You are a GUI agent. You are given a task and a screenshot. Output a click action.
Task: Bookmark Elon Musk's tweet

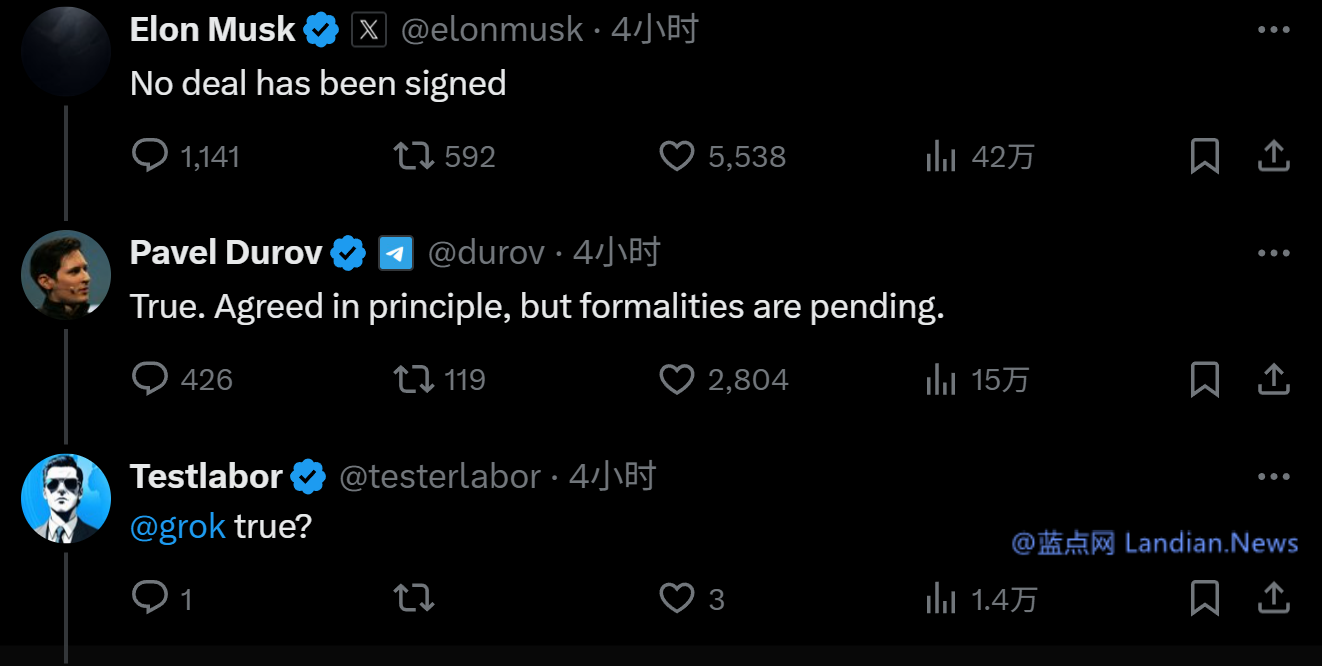1204,156
